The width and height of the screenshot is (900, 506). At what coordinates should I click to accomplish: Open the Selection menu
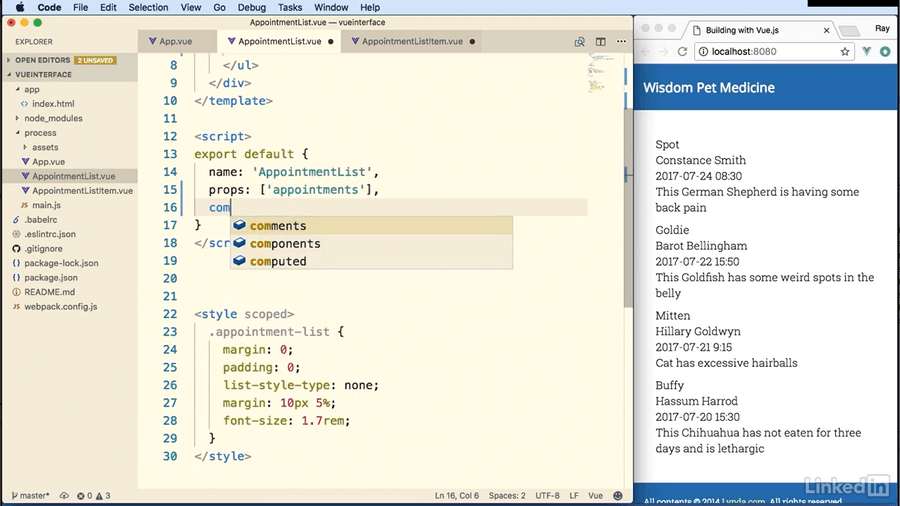point(148,7)
